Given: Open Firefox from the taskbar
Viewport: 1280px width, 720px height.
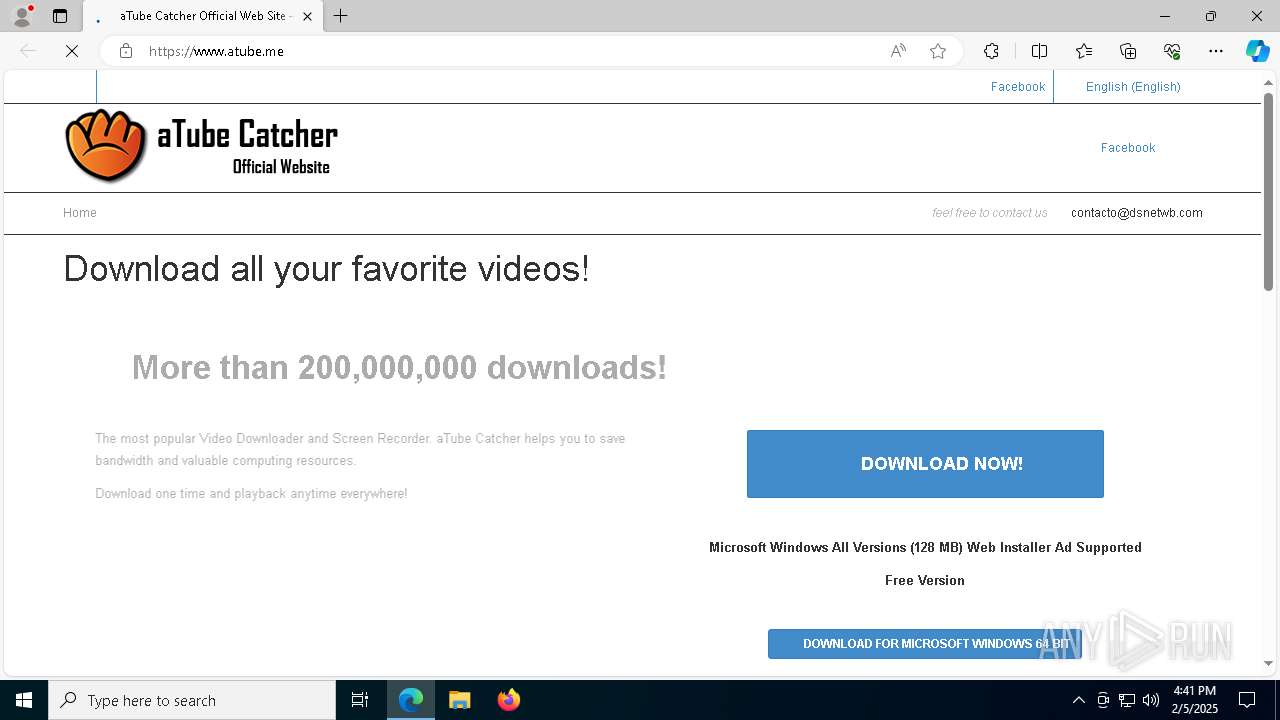Looking at the screenshot, I should point(509,700).
